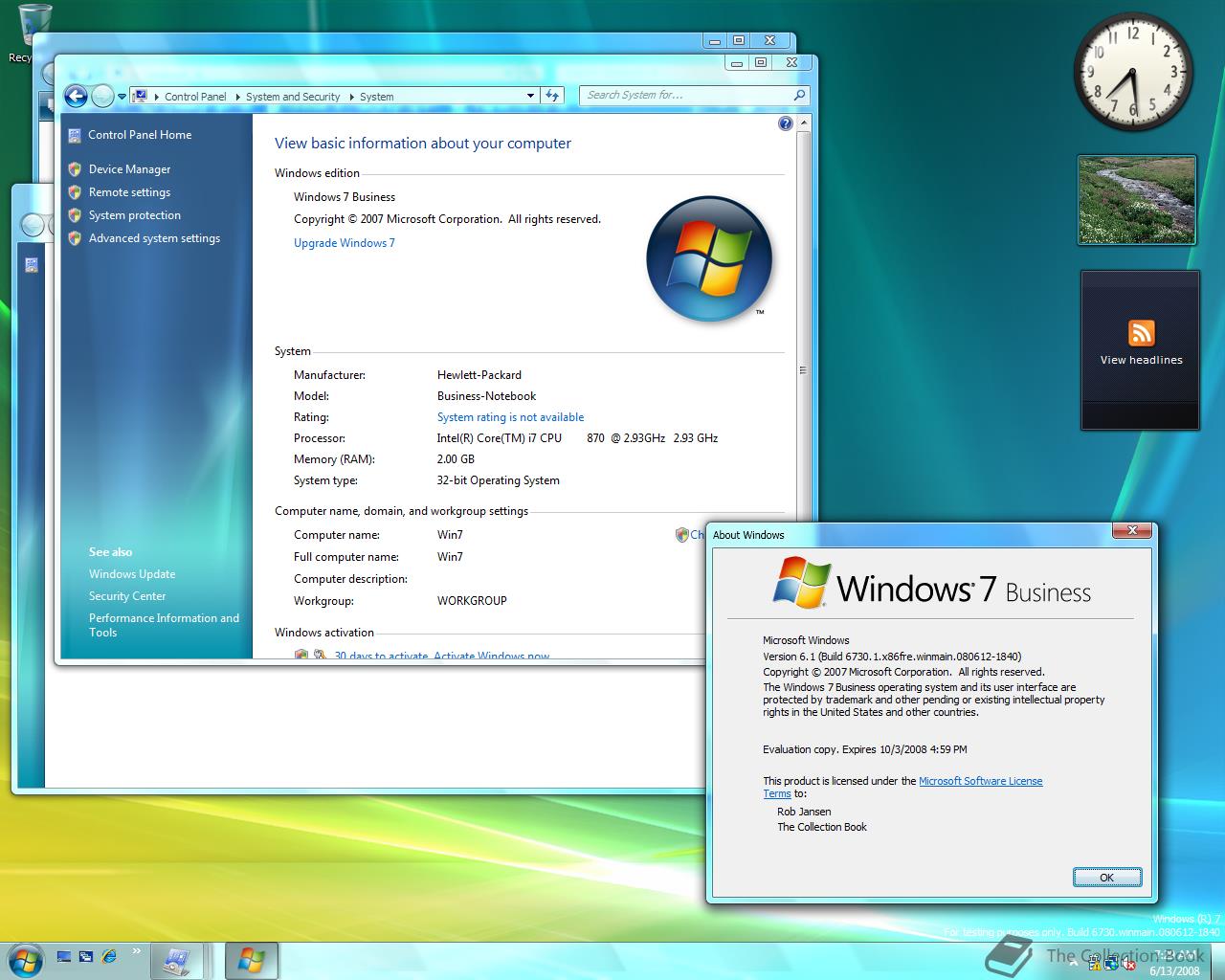Click the search magnifier icon
Screen dimensions: 1225x980
pyautogui.click(x=799, y=96)
